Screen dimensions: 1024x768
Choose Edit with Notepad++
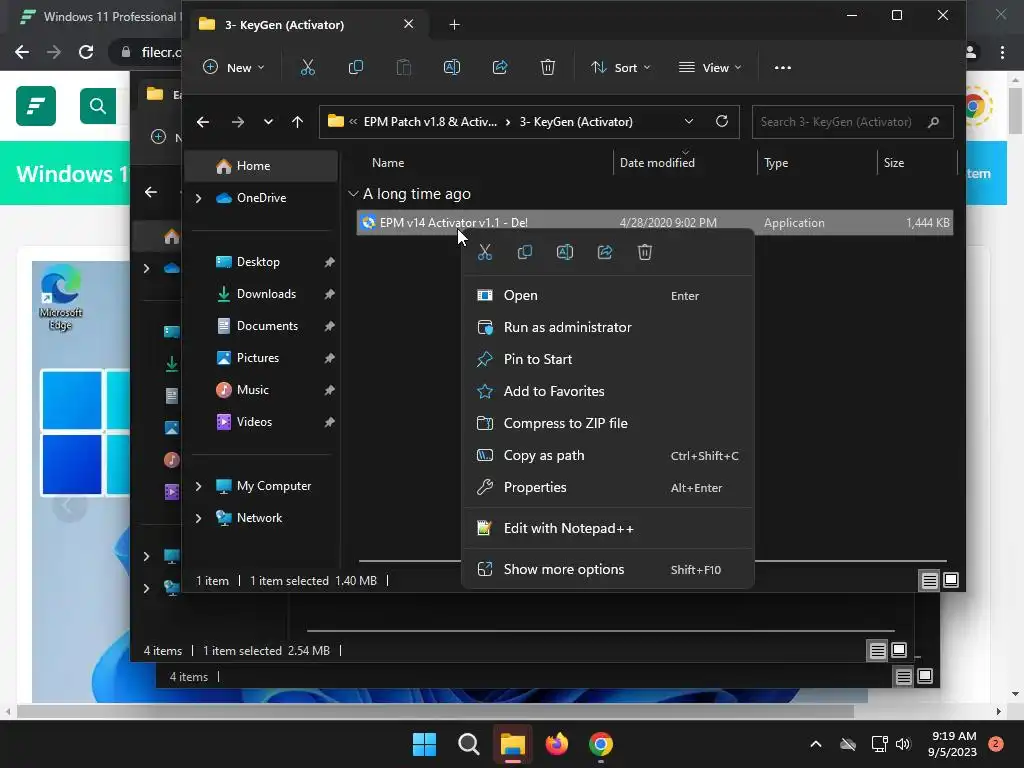pos(607,528)
